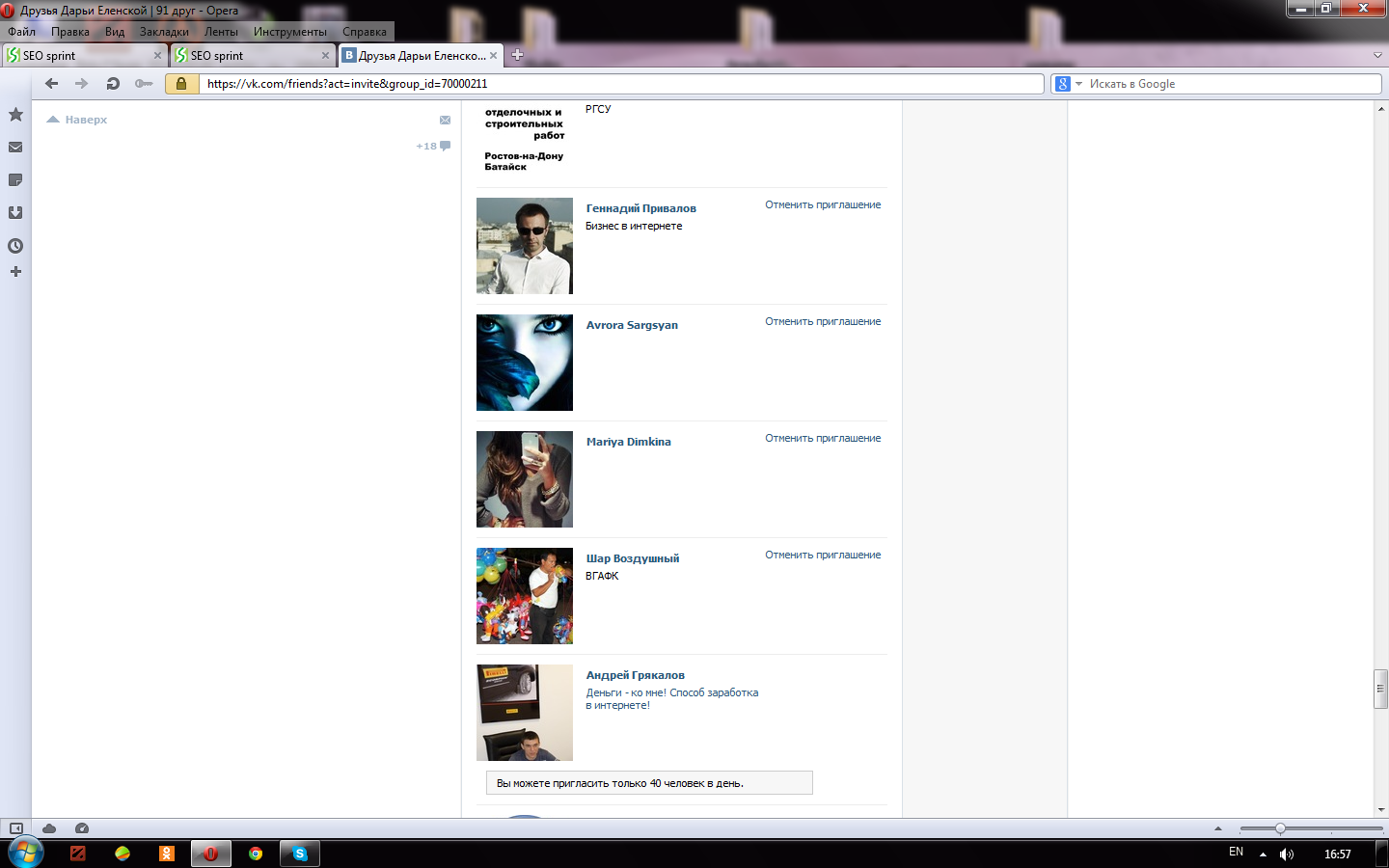Open Mariya Dimkina profile link

coord(629,442)
